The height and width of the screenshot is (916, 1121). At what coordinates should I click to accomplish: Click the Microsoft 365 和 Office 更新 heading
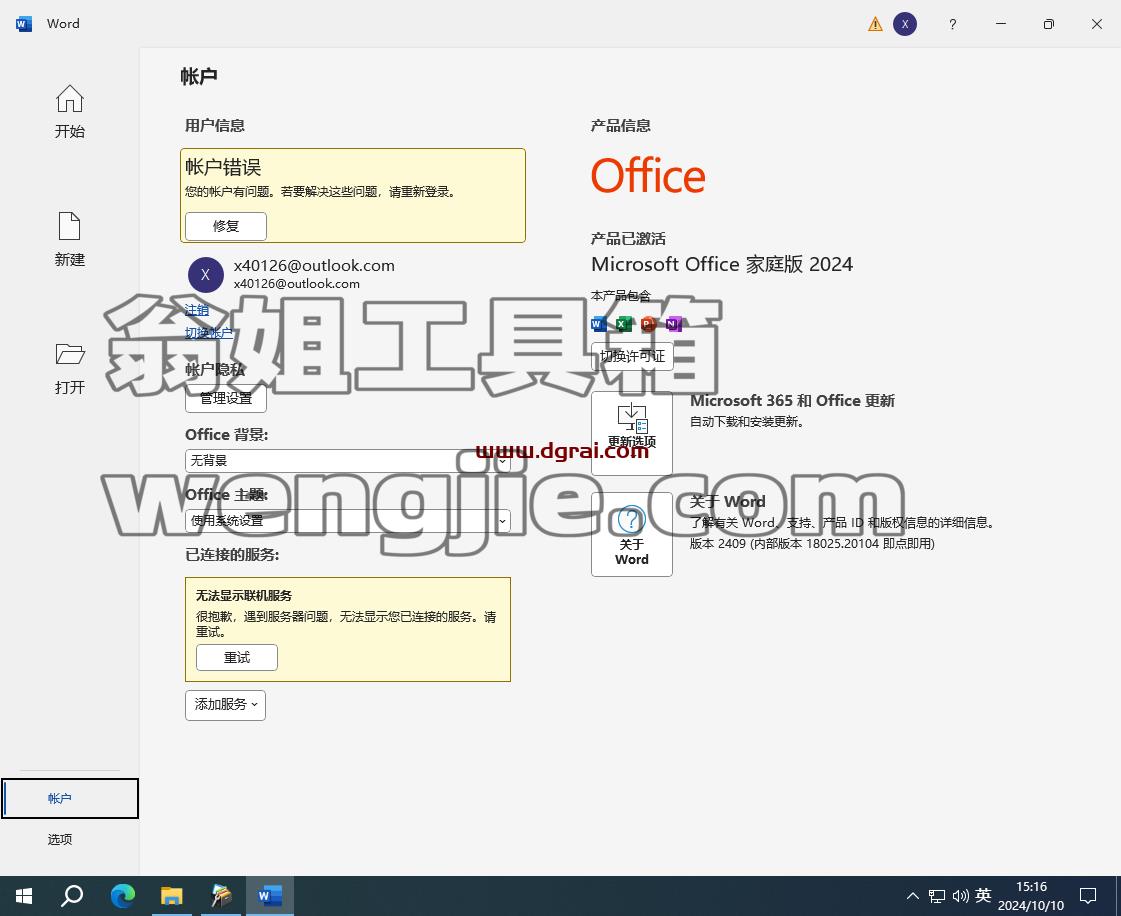click(x=792, y=400)
